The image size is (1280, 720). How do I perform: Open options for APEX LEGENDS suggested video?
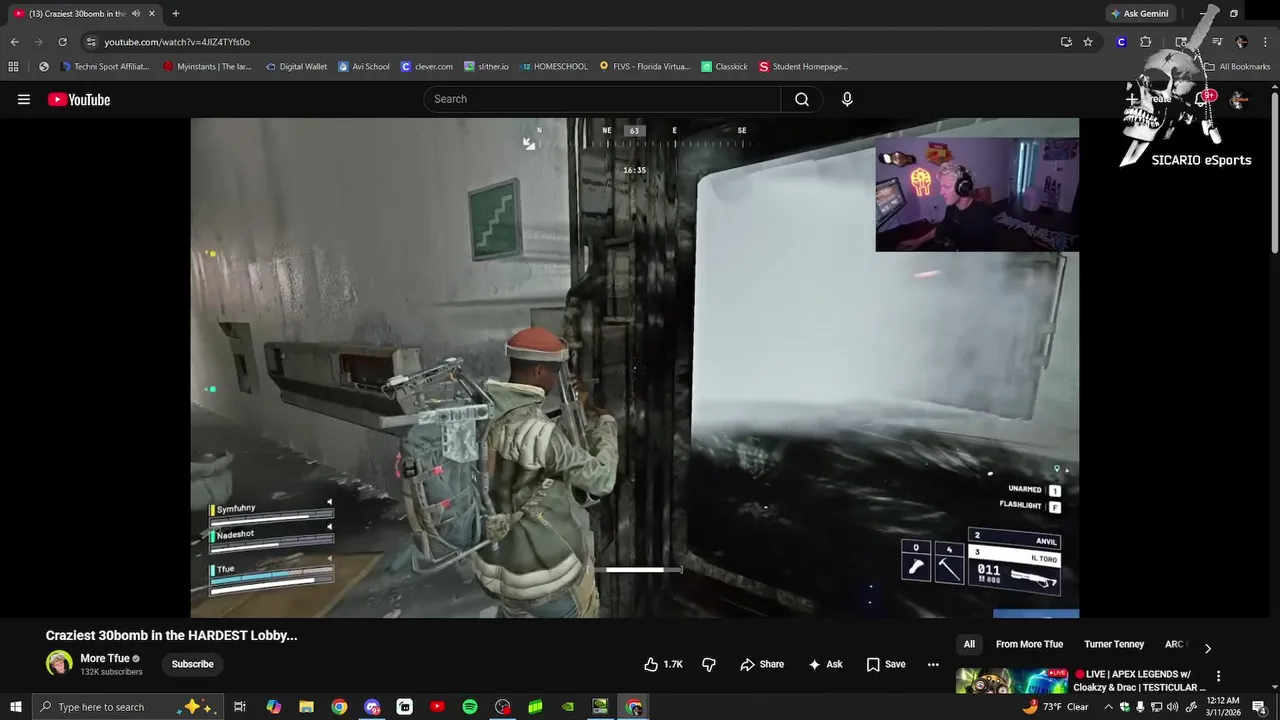click(x=1218, y=676)
